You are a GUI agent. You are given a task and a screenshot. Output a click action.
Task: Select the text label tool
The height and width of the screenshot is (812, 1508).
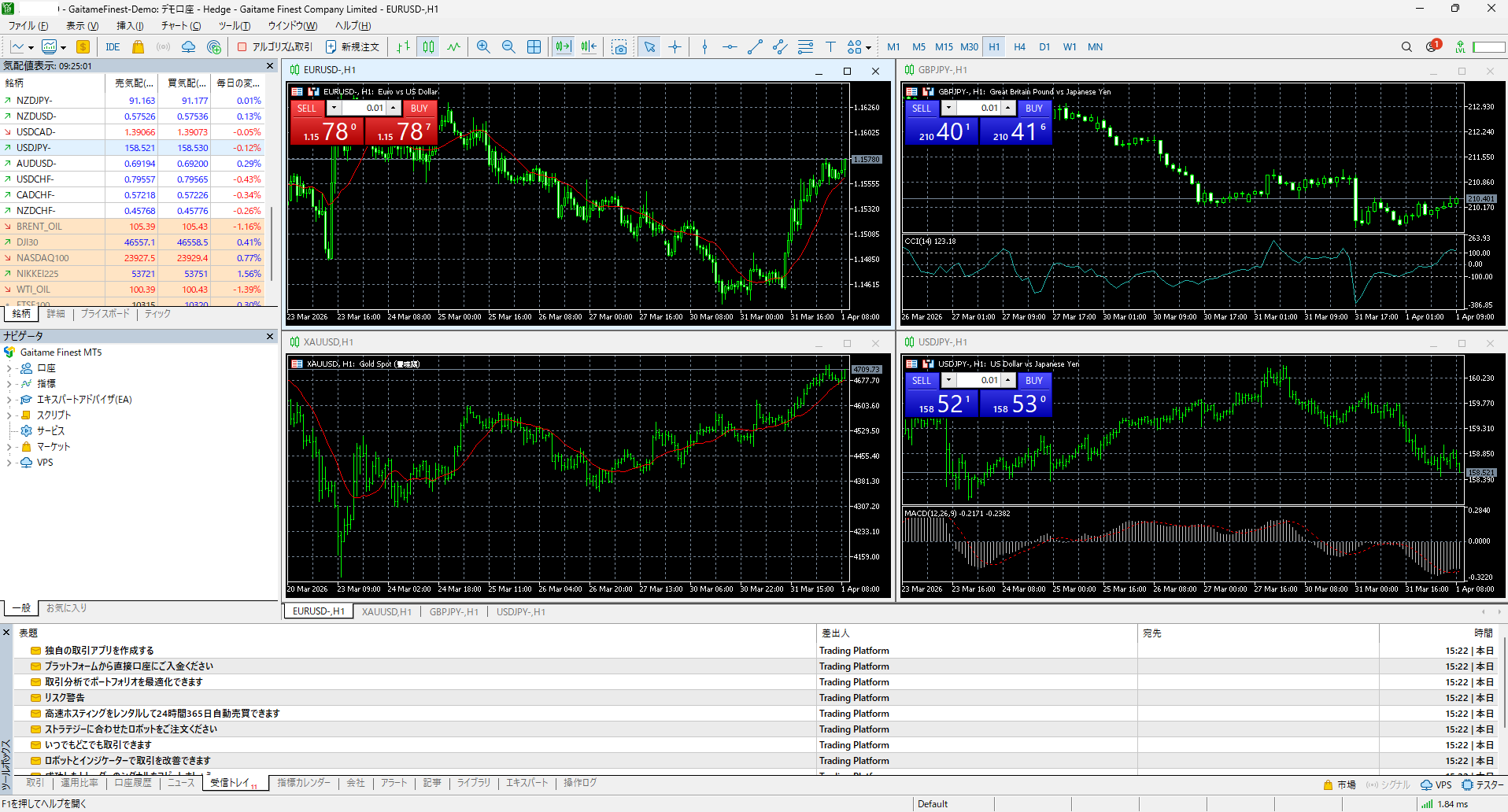pos(830,47)
